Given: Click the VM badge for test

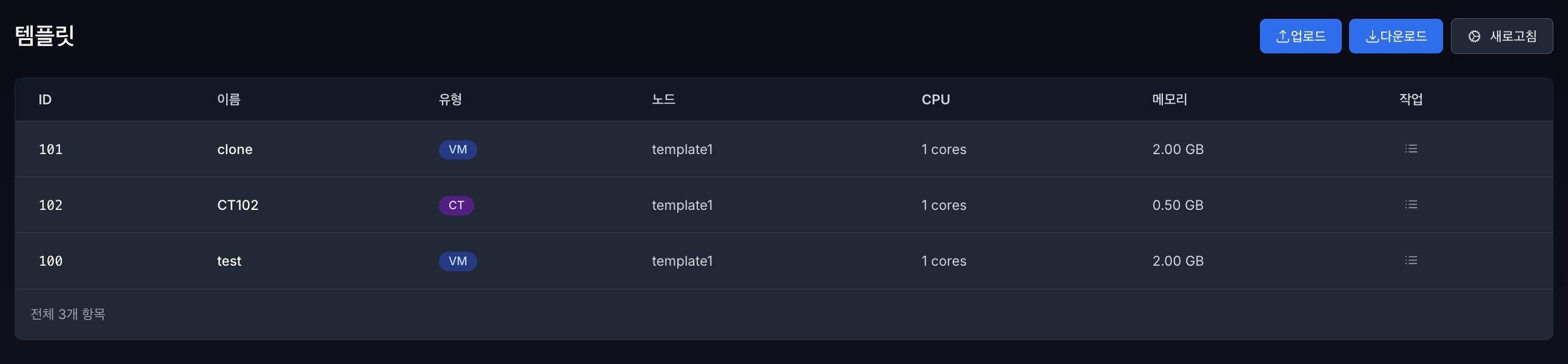Looking at the screenshot, I should 458,261.
